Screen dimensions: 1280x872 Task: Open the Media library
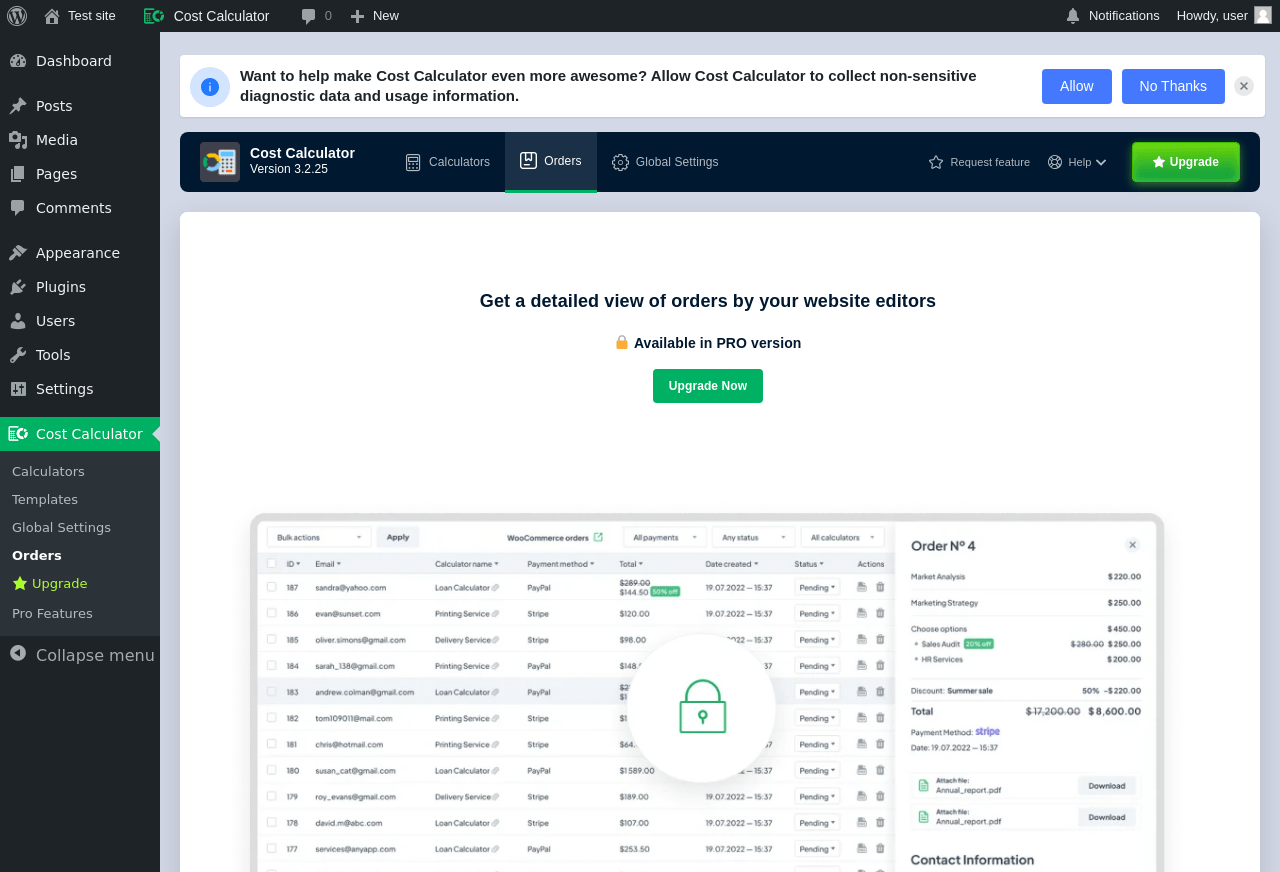click(x=80, y=140)
